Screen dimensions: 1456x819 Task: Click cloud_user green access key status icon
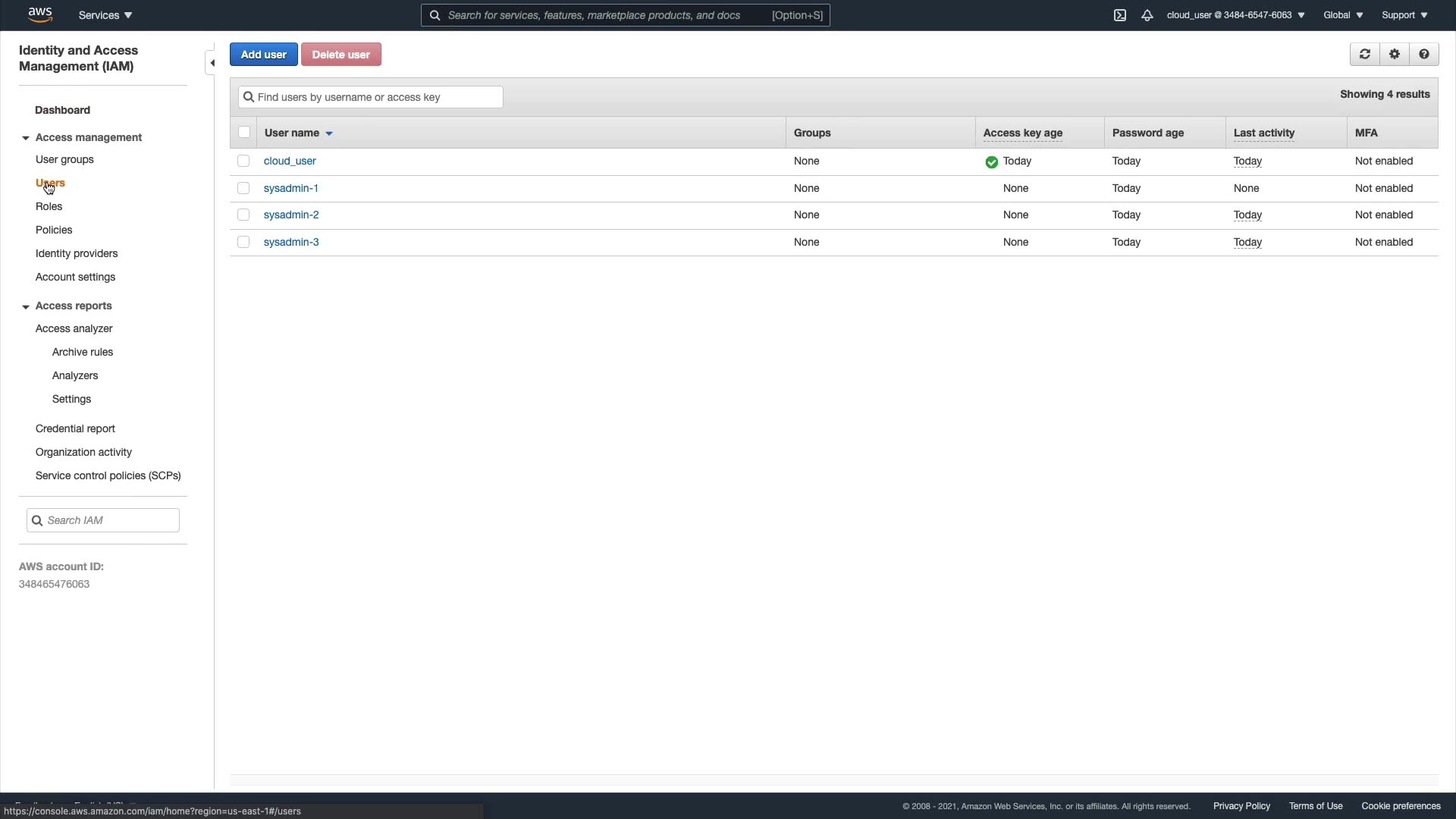click(x=991, y=162)
